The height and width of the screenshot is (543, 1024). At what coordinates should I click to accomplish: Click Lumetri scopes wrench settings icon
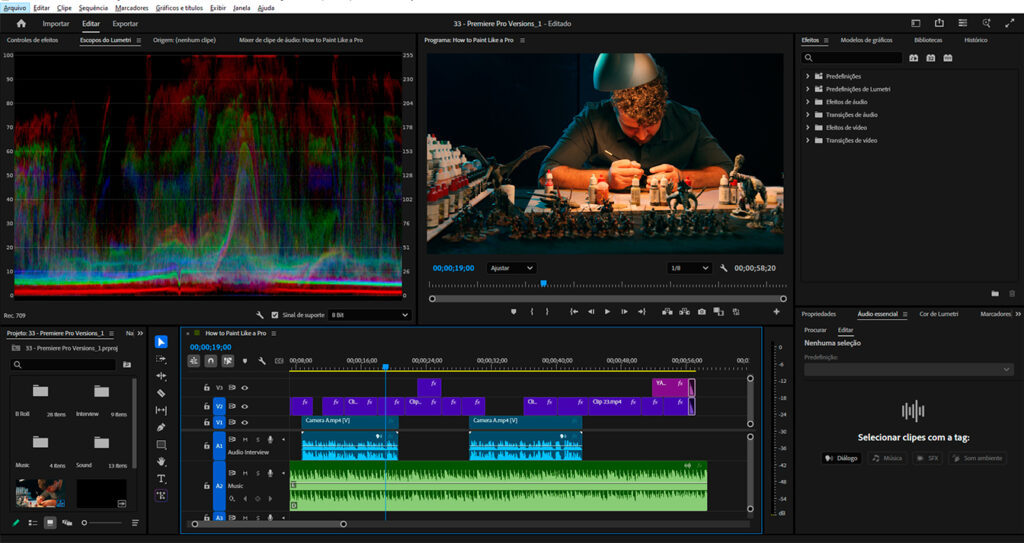click(x=260, y=315)
